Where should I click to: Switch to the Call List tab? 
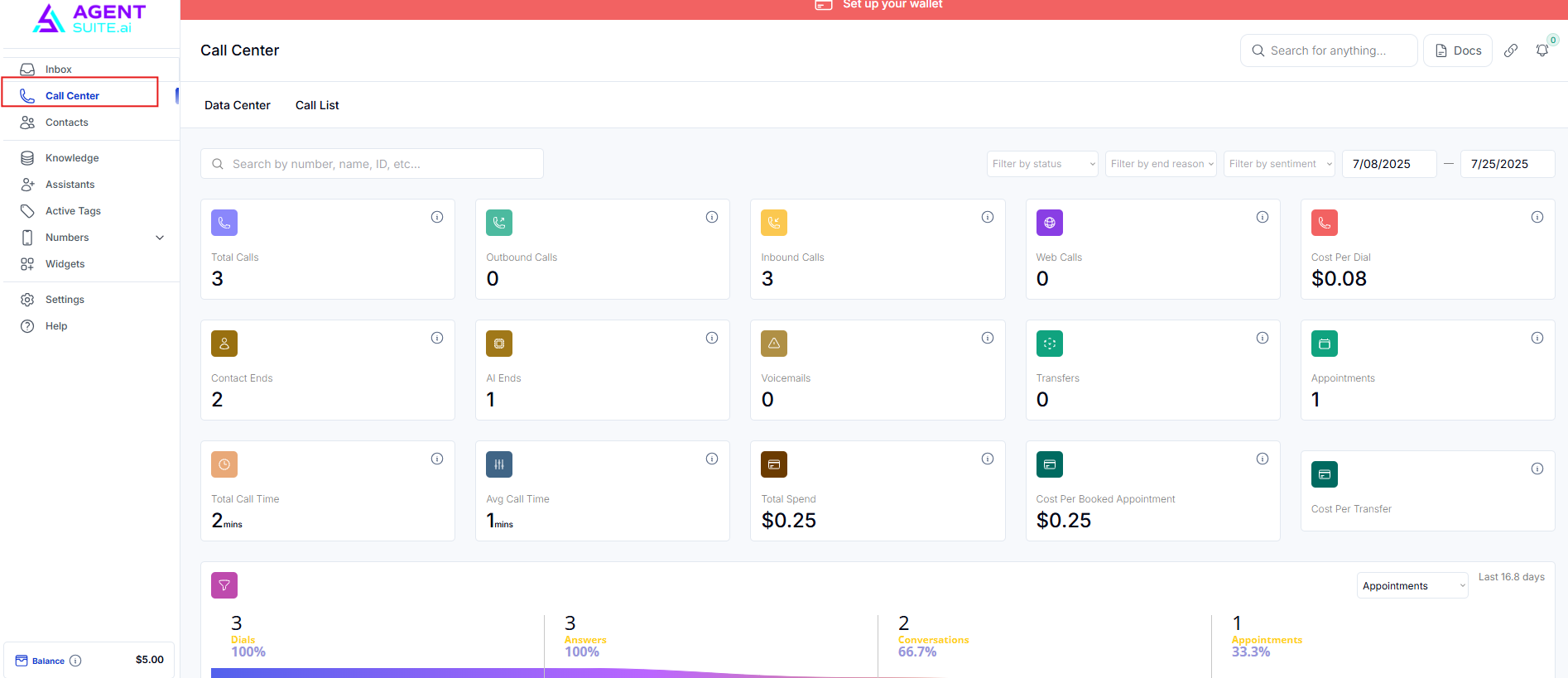[x=317, y=105]
